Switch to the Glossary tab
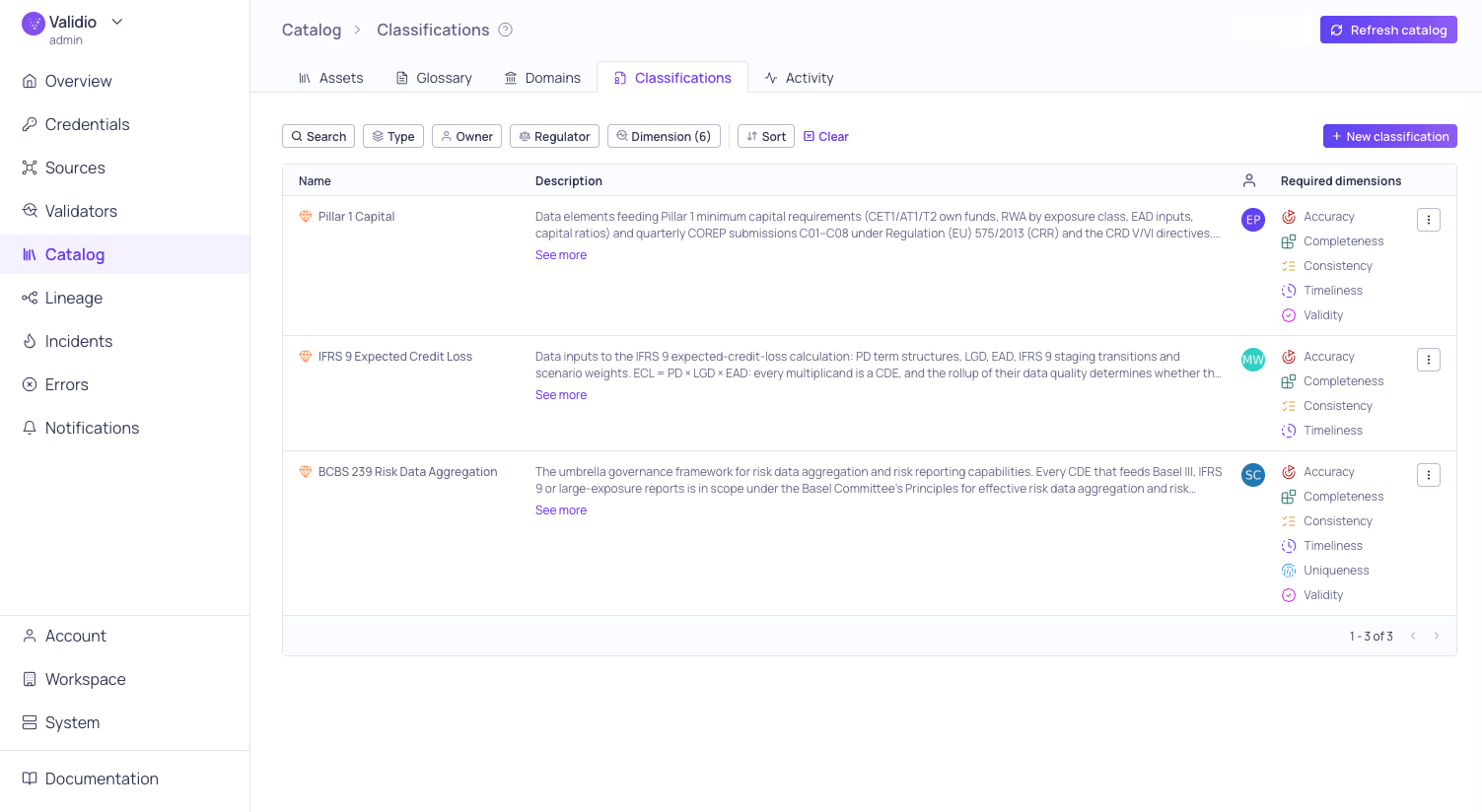The height and width of the screenshot is (812, 1482). coord(434,78)
